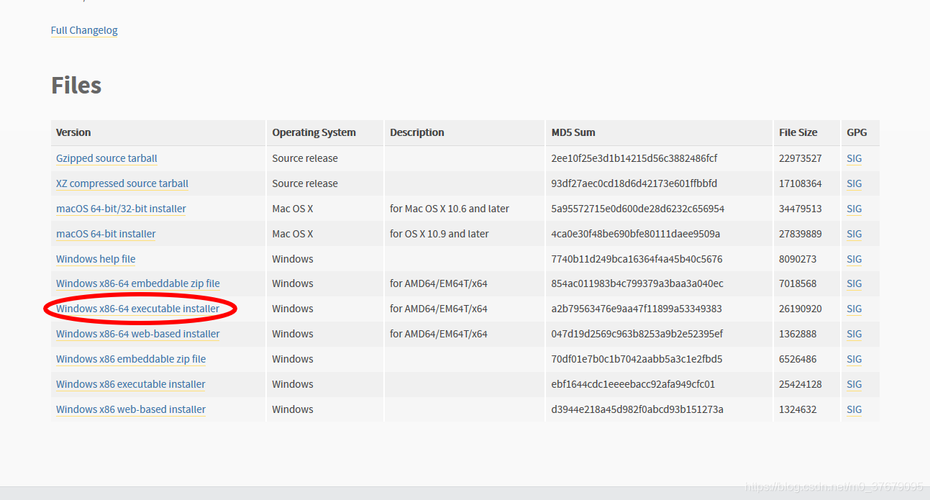930x500 pixels.
Task: Open SIG for Gzipped source tarball
Action: 854,158
